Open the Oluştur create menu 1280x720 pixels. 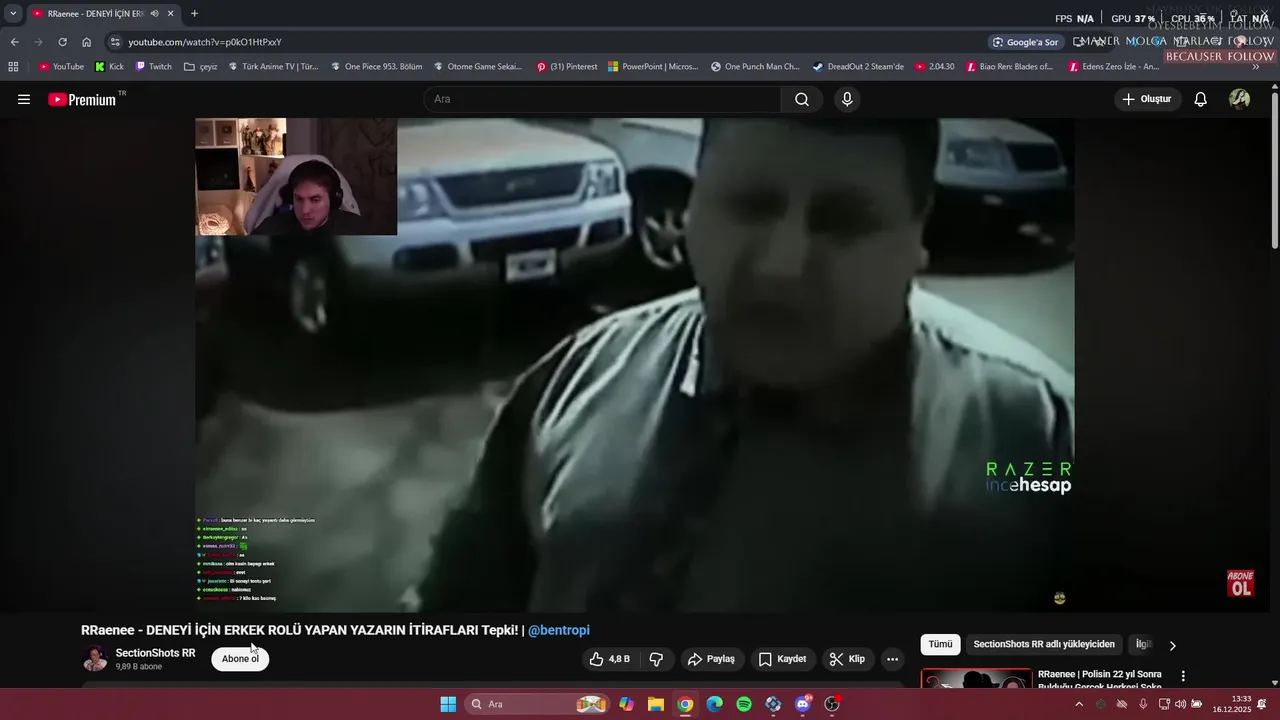tap(1147, 99)
